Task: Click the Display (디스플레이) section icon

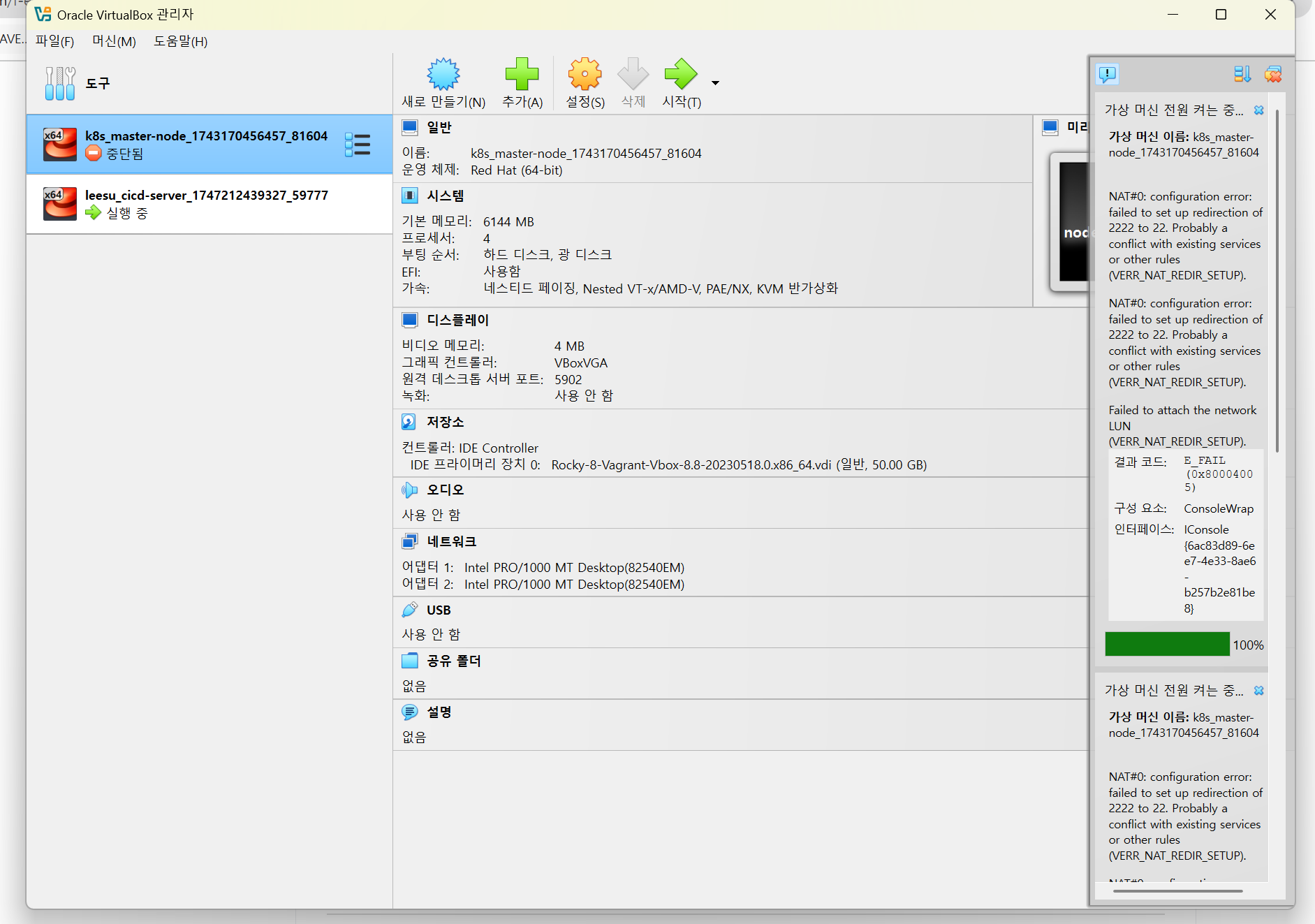Action: (x=410, y=320)
